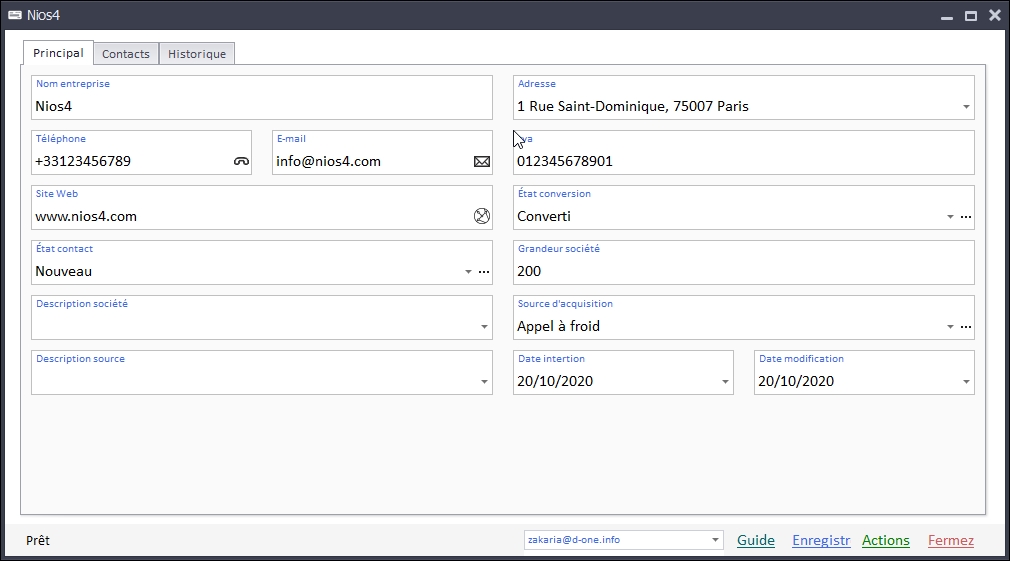Image resolution: width=1010 pixels, height=561 pixels.
Task: Open the Actions link
Action: point(886,540)
